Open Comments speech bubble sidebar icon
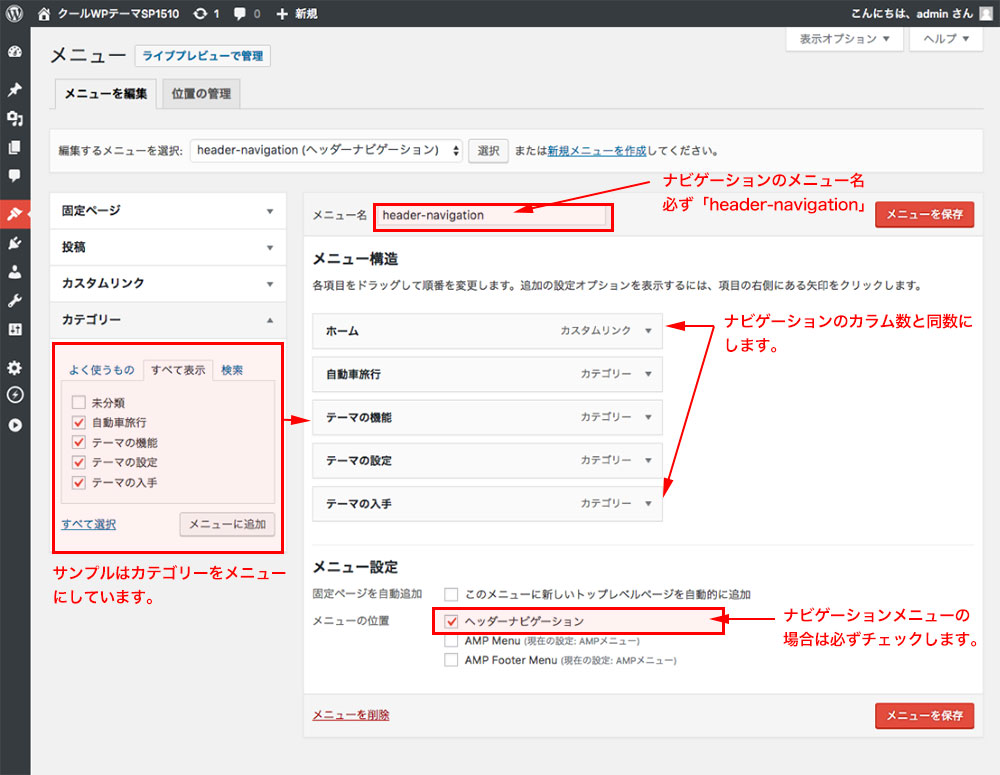This screenshot has height=775, width=1000. point(15,175)
